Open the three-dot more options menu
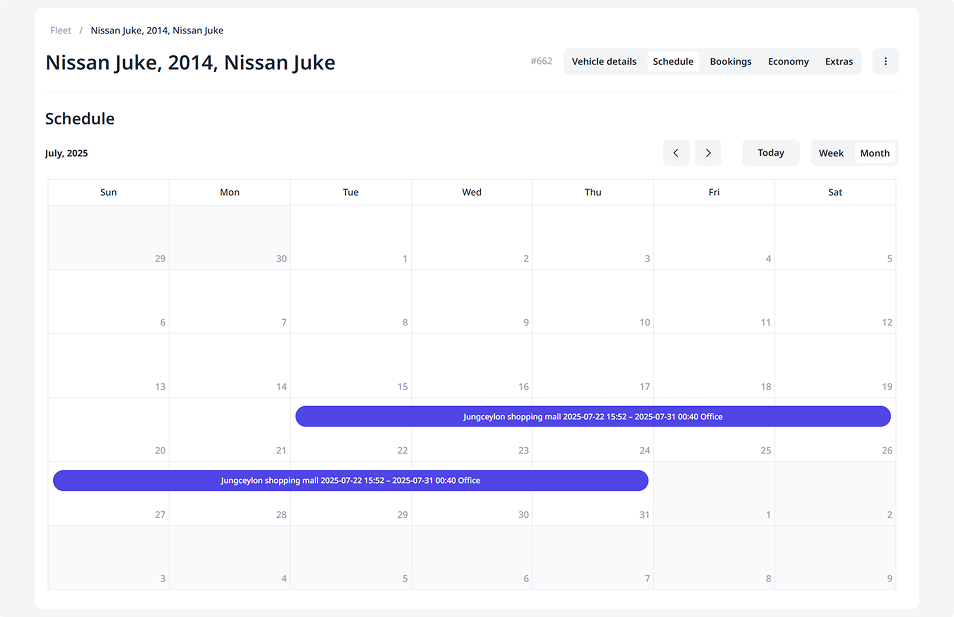The width and height of the screenshot is (954, 617). click(x=885, y=62)
